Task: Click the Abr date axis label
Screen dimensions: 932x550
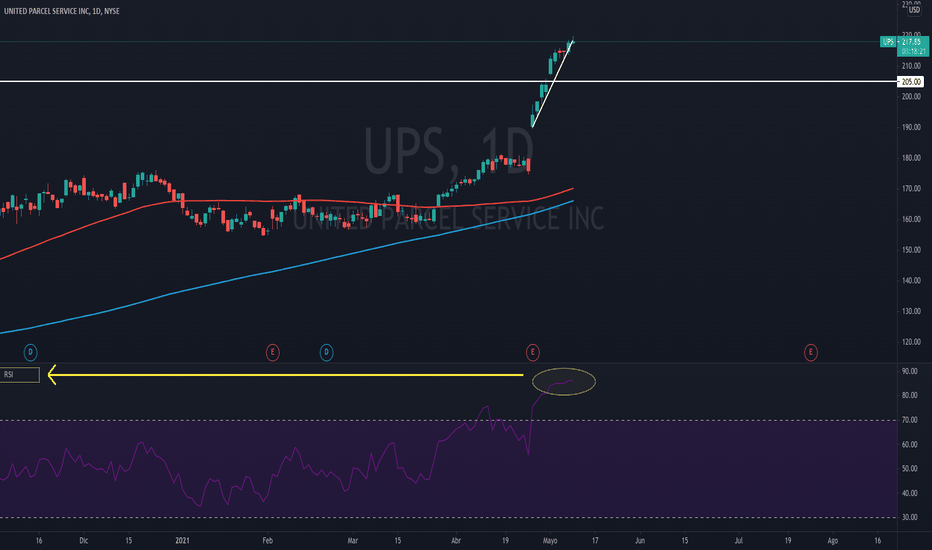Action: (x=456, y=540)
